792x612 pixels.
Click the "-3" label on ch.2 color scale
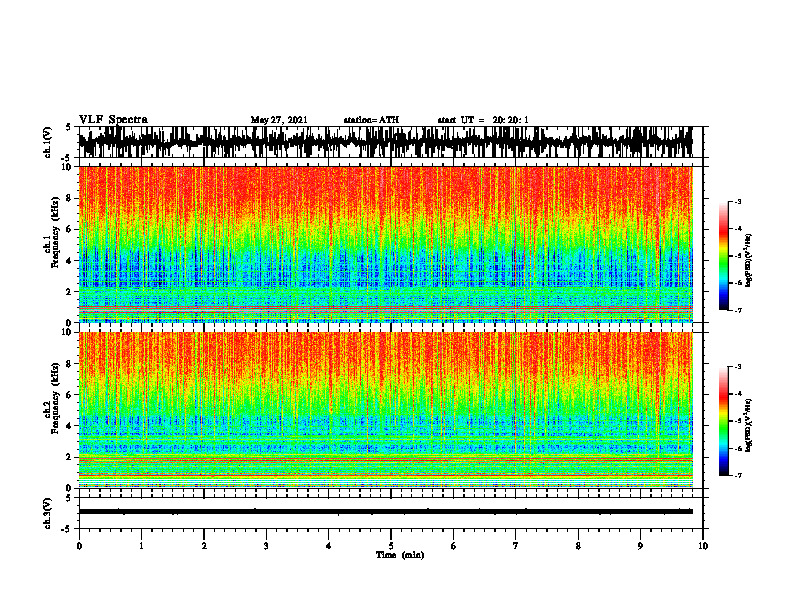738,367
